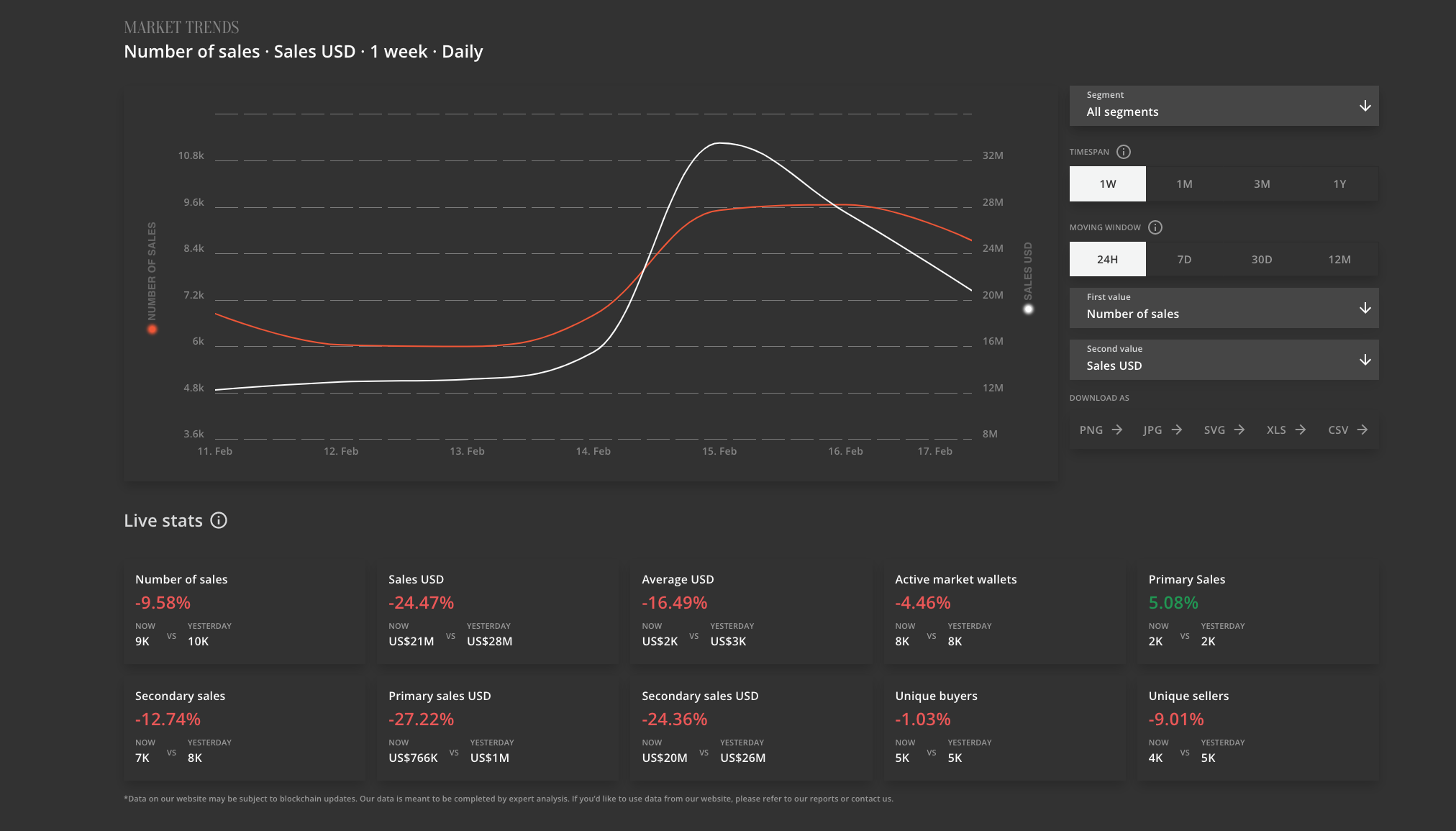The height and width of the screenshot is (831, 1456).
Task: Select the 1Y timespan tab
Action: point(1339,184)
